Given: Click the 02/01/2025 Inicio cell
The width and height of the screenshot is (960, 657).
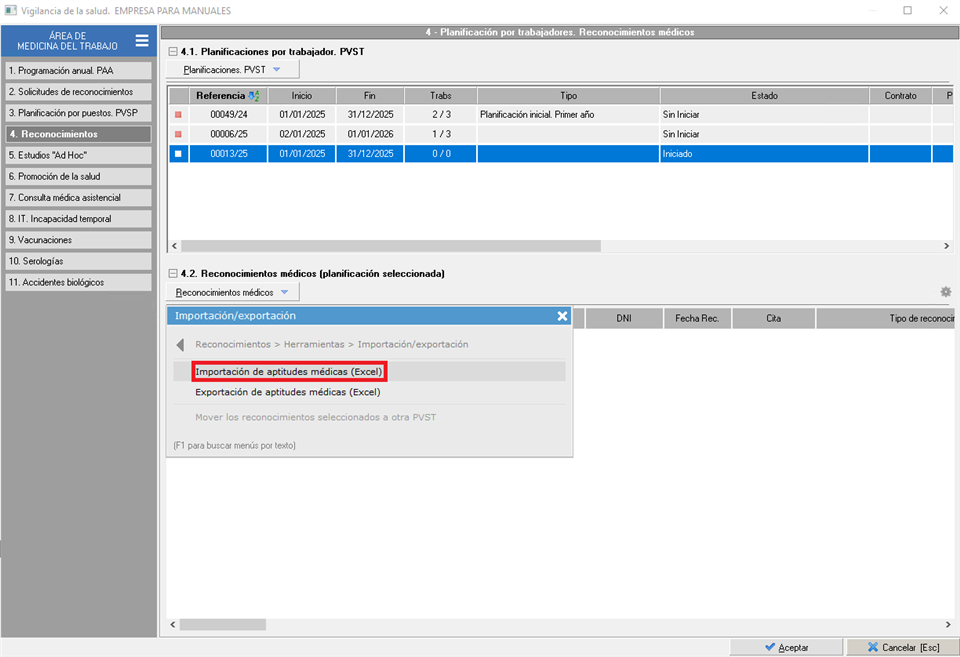Looking at the screenshot, I should (302, 134).
